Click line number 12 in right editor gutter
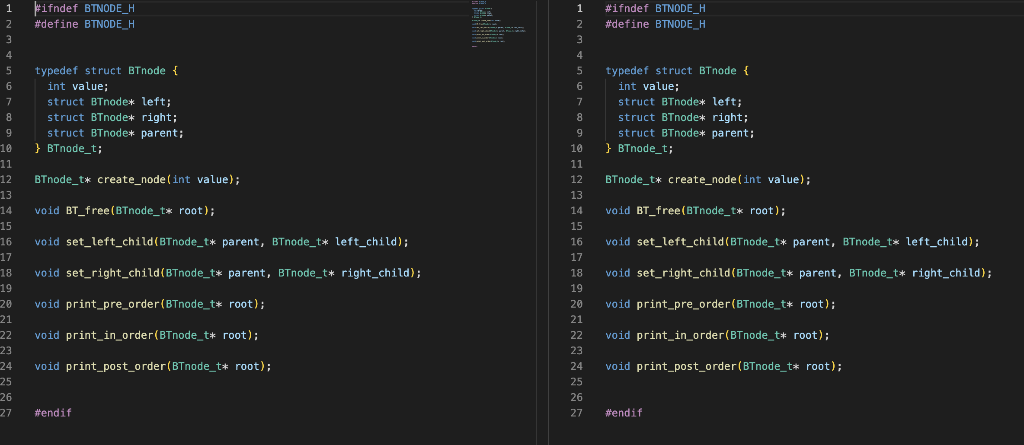Viewport: 1024px width, 445px height. pyautogui.click(x=576, y=180)
